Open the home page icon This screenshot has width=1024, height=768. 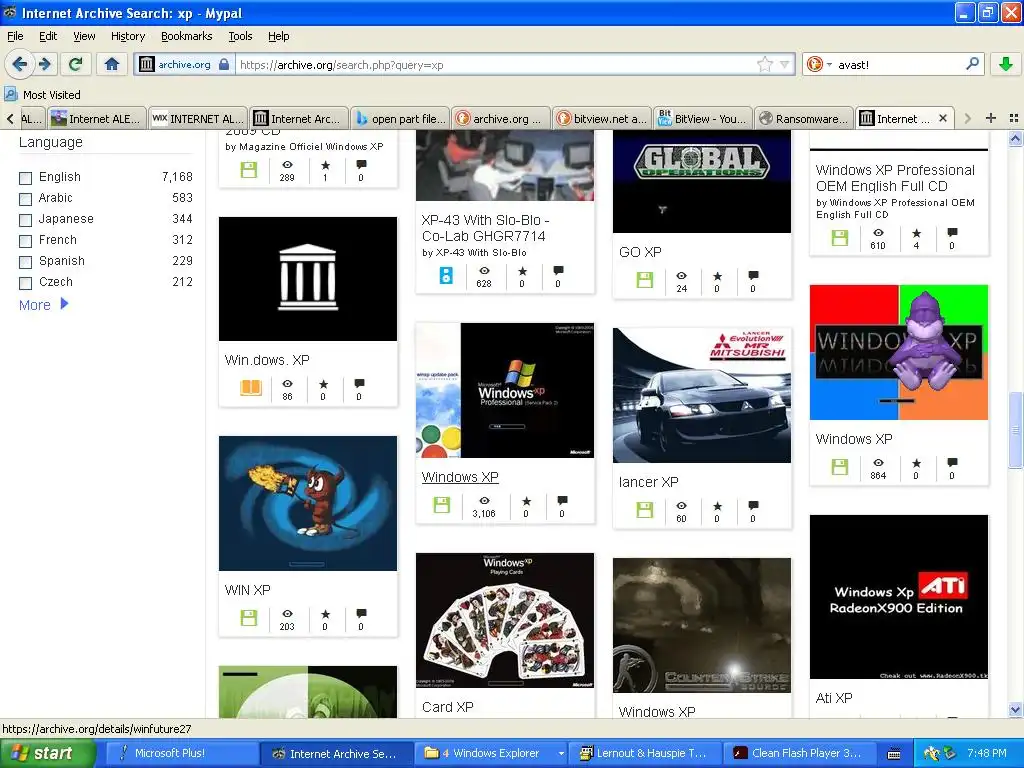click(x=112, y=64)
